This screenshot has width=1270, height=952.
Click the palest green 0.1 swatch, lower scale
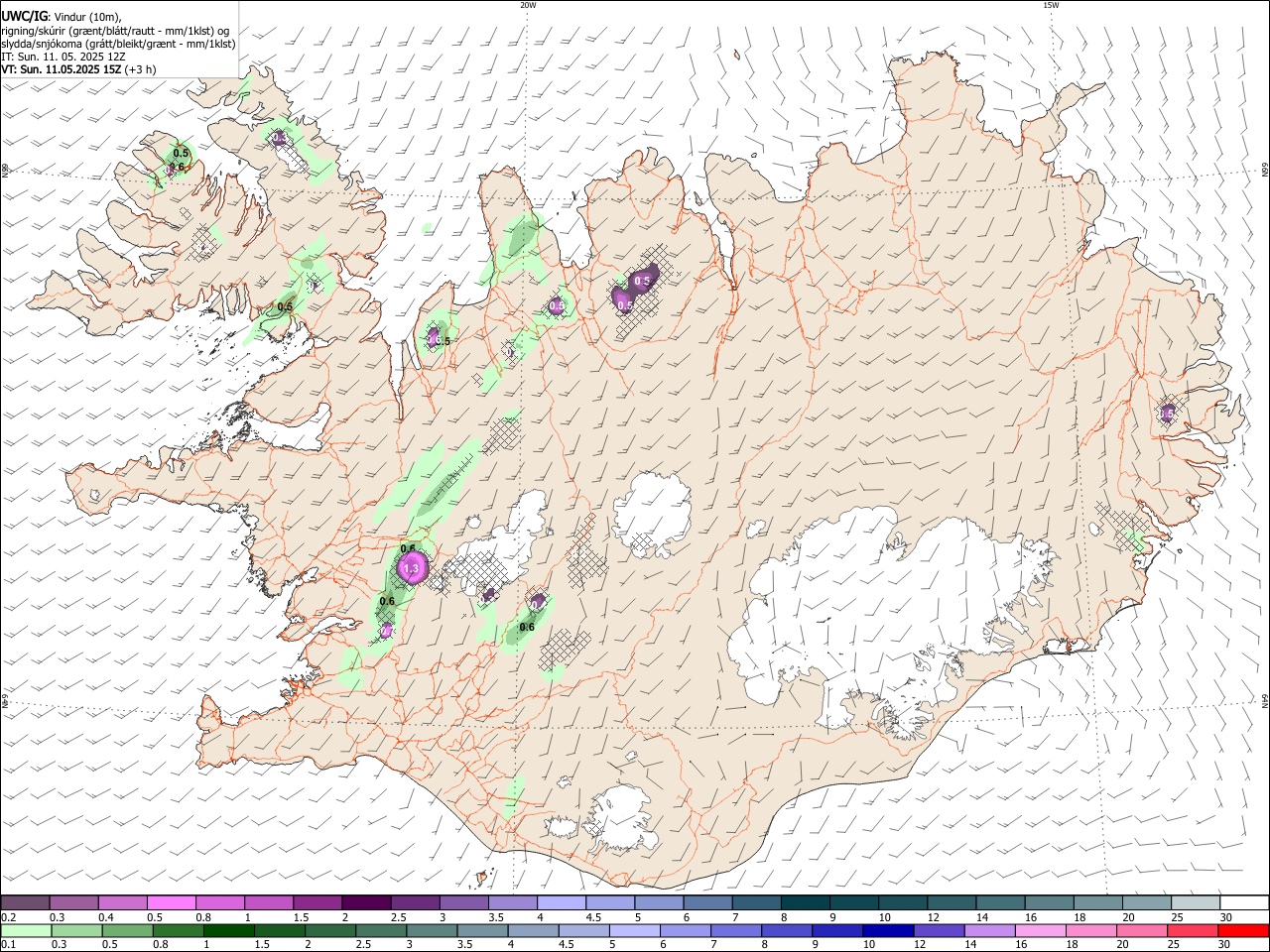pyautogui.click(x=26, y=930)
